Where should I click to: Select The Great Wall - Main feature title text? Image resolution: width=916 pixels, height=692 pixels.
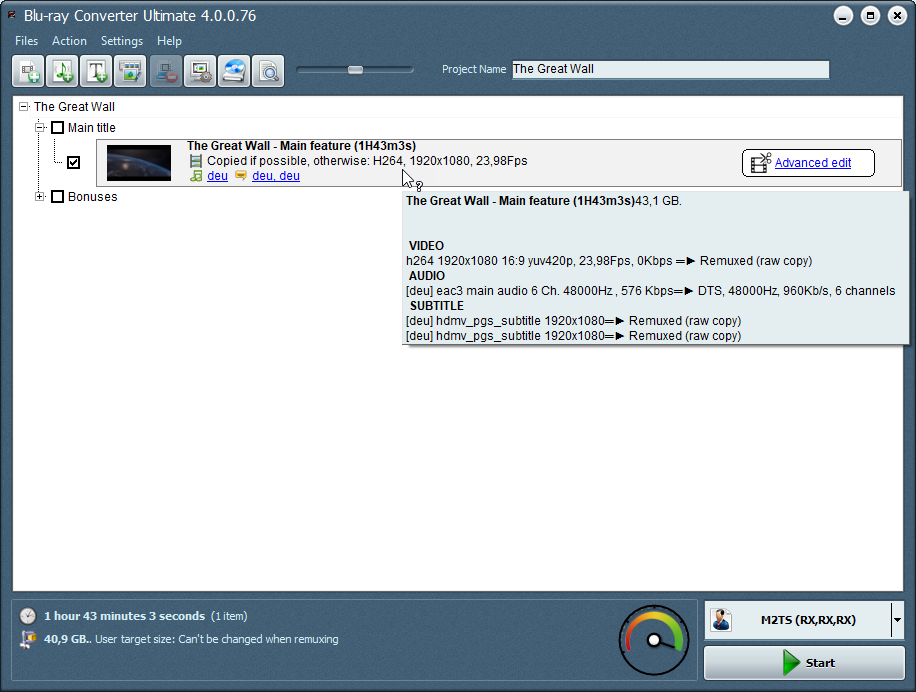(301, 146)
